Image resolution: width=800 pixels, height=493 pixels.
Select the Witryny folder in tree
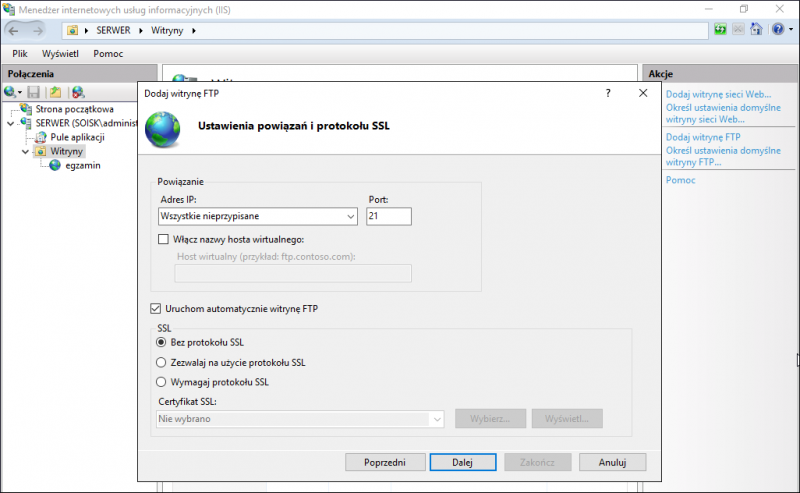click(66, 151)
